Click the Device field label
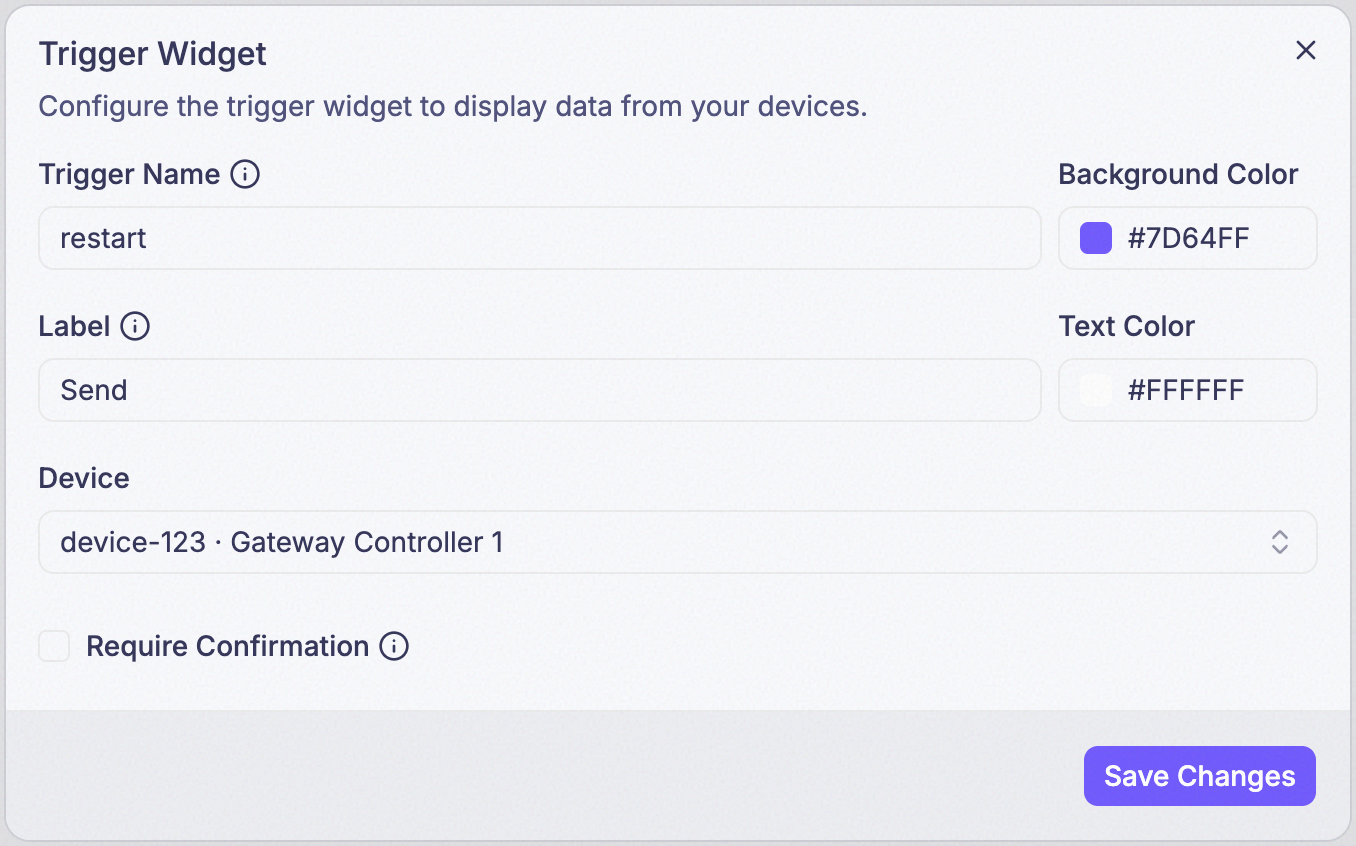Viewport: 1356px width, 846px height. click(84, 478)
